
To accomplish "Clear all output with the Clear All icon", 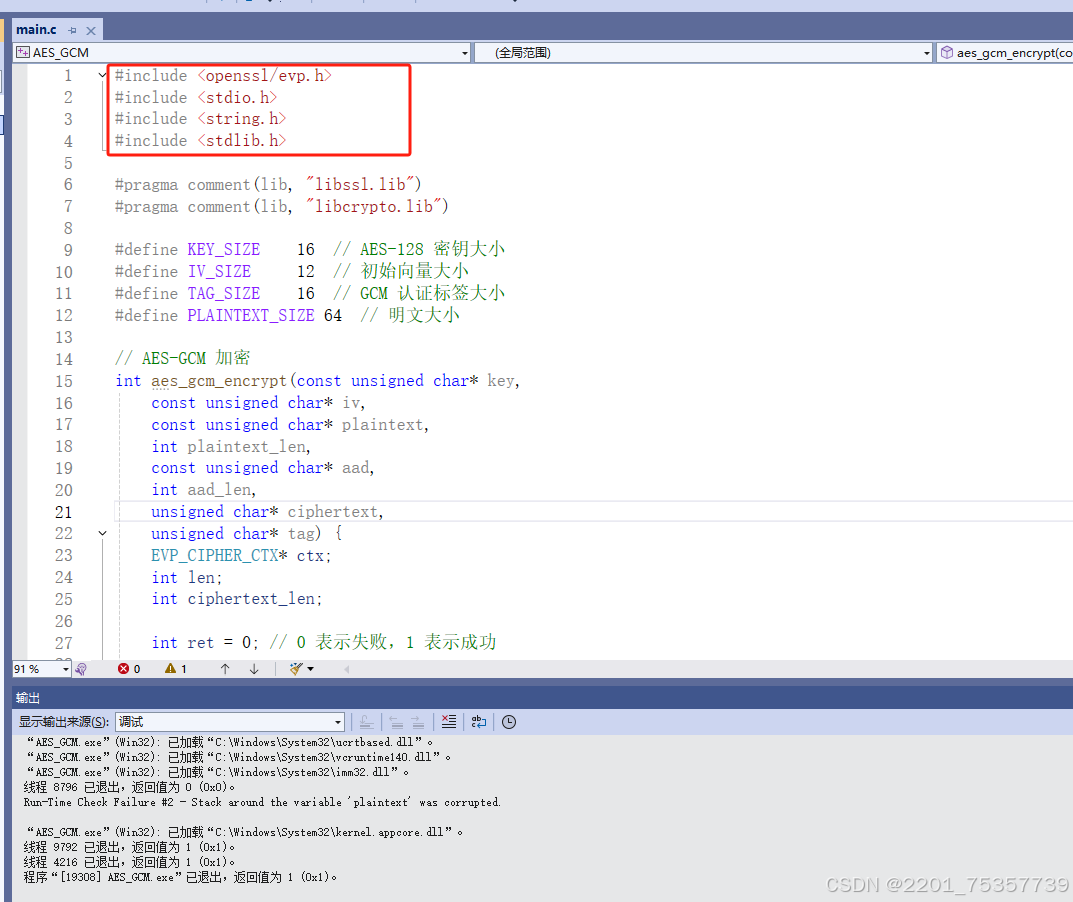I will pos(448,721).
